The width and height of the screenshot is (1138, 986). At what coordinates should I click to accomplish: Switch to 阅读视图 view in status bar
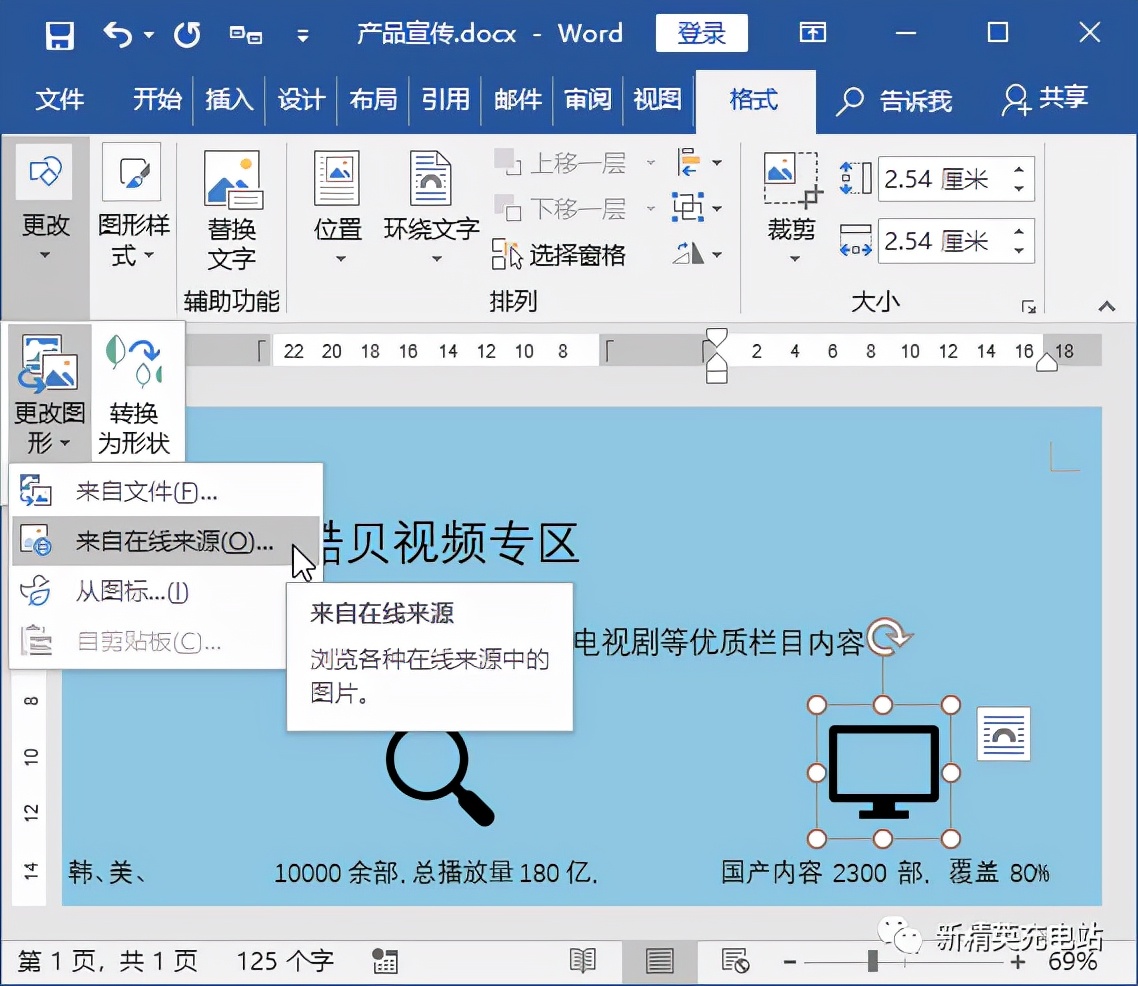click(583, 960)
